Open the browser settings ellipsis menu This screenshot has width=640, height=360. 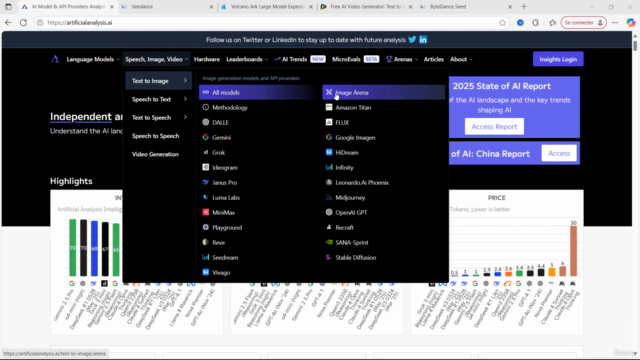coord(615,23)
